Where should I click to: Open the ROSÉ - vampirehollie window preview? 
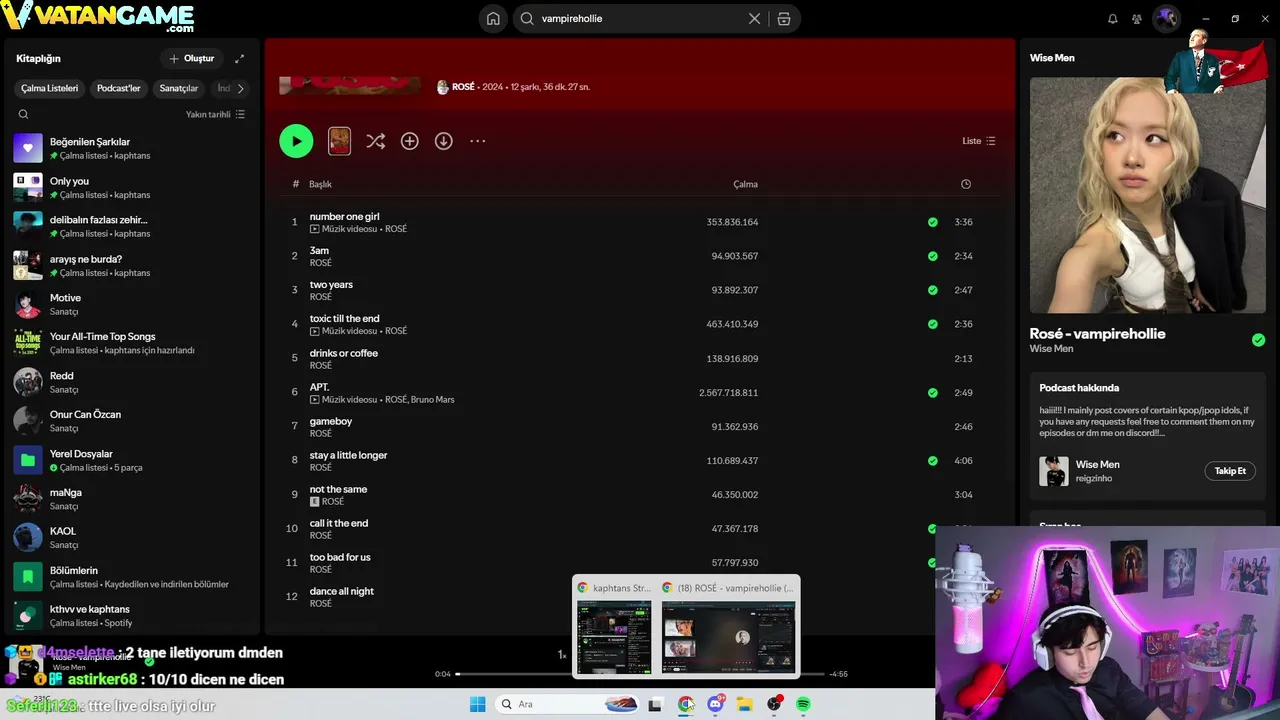(728, 627)
